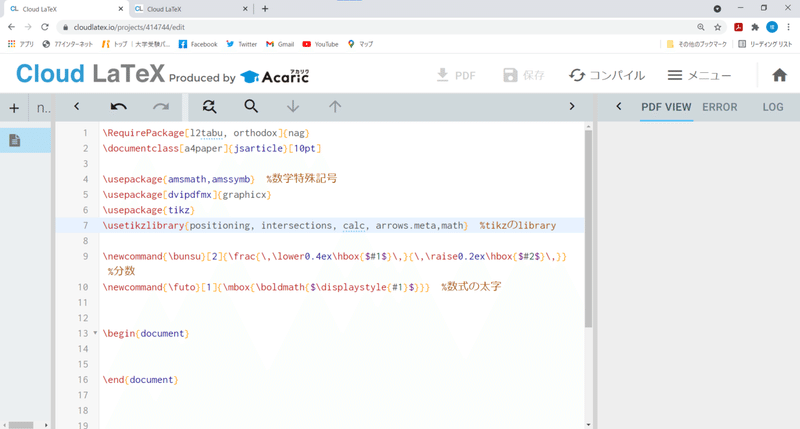The image size is (800, 429).
Task: Download PDF using the PDF button
Action: tap(456, 75)
